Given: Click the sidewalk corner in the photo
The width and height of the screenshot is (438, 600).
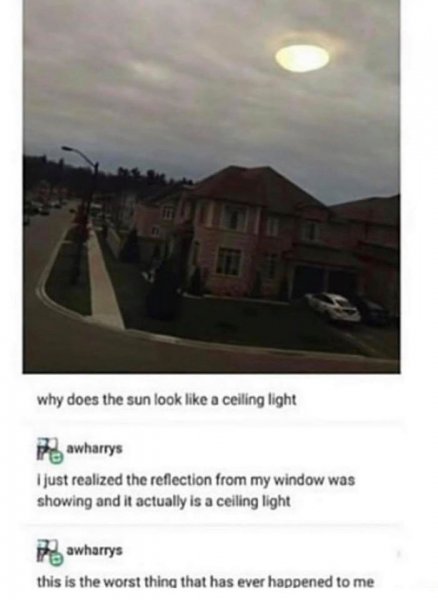Looking at the screenshot, I should [101, 306].
